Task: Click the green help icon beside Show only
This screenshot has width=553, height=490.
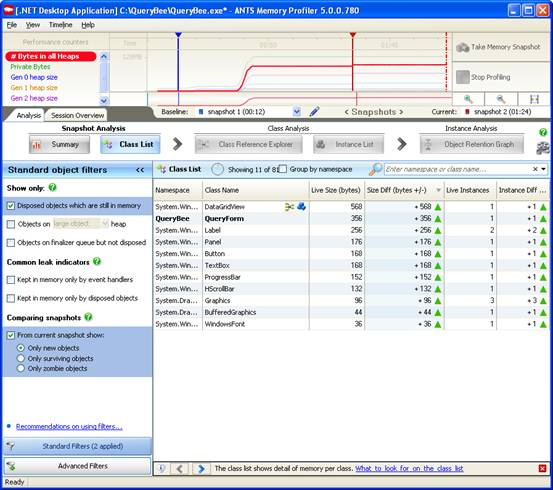Action: point(53,187)
